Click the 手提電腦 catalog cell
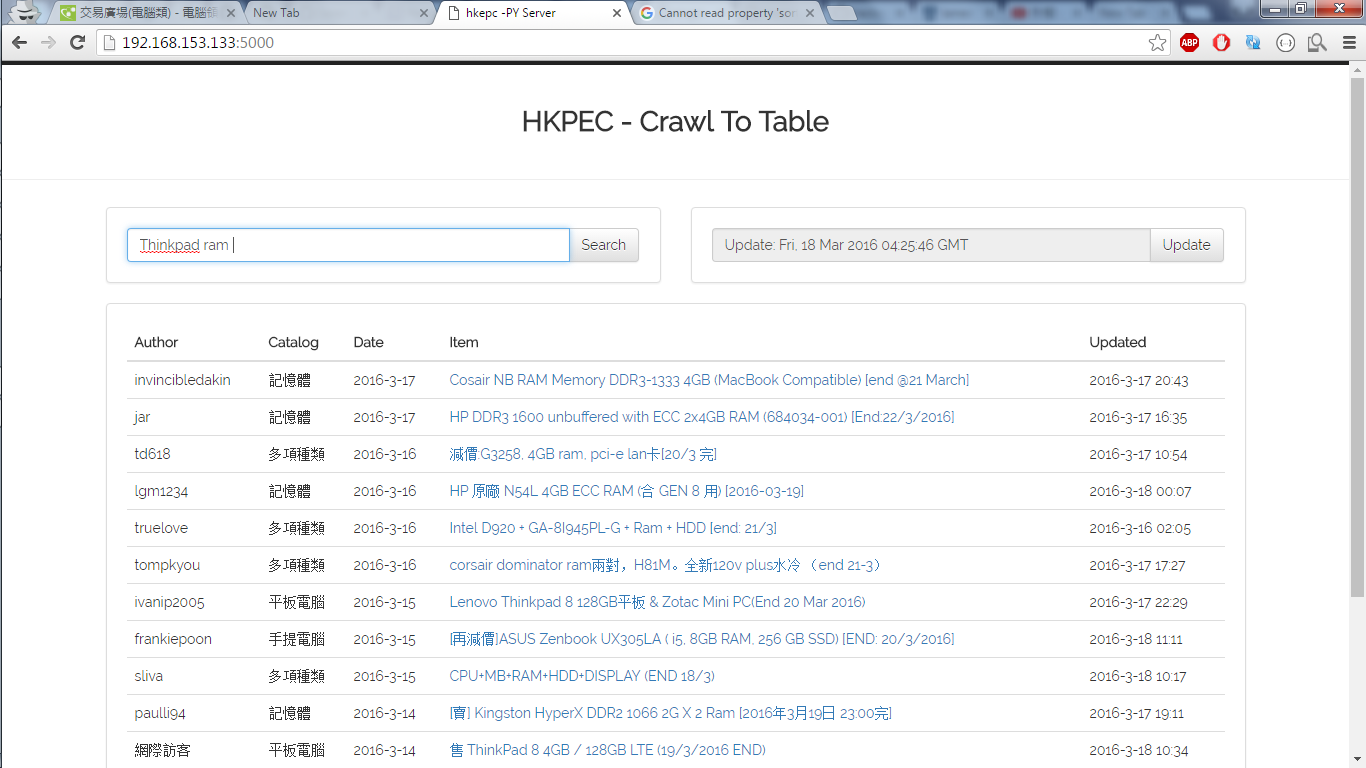 [x=296, y=639]
